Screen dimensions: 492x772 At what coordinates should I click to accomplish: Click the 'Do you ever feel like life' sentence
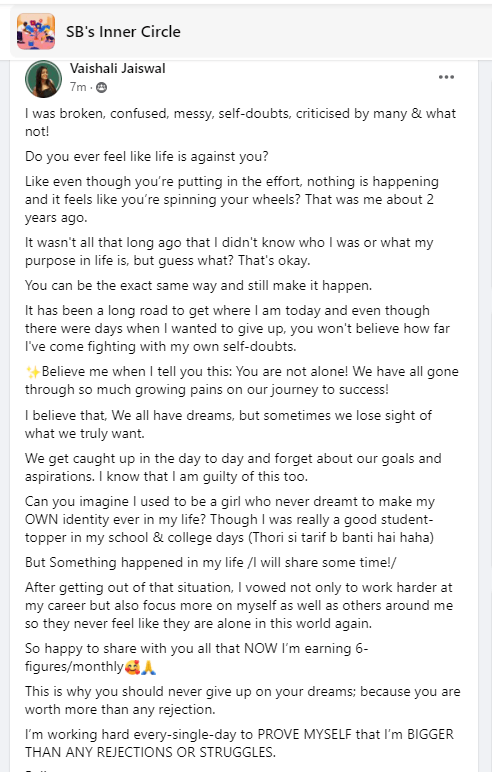click(147, 157)
